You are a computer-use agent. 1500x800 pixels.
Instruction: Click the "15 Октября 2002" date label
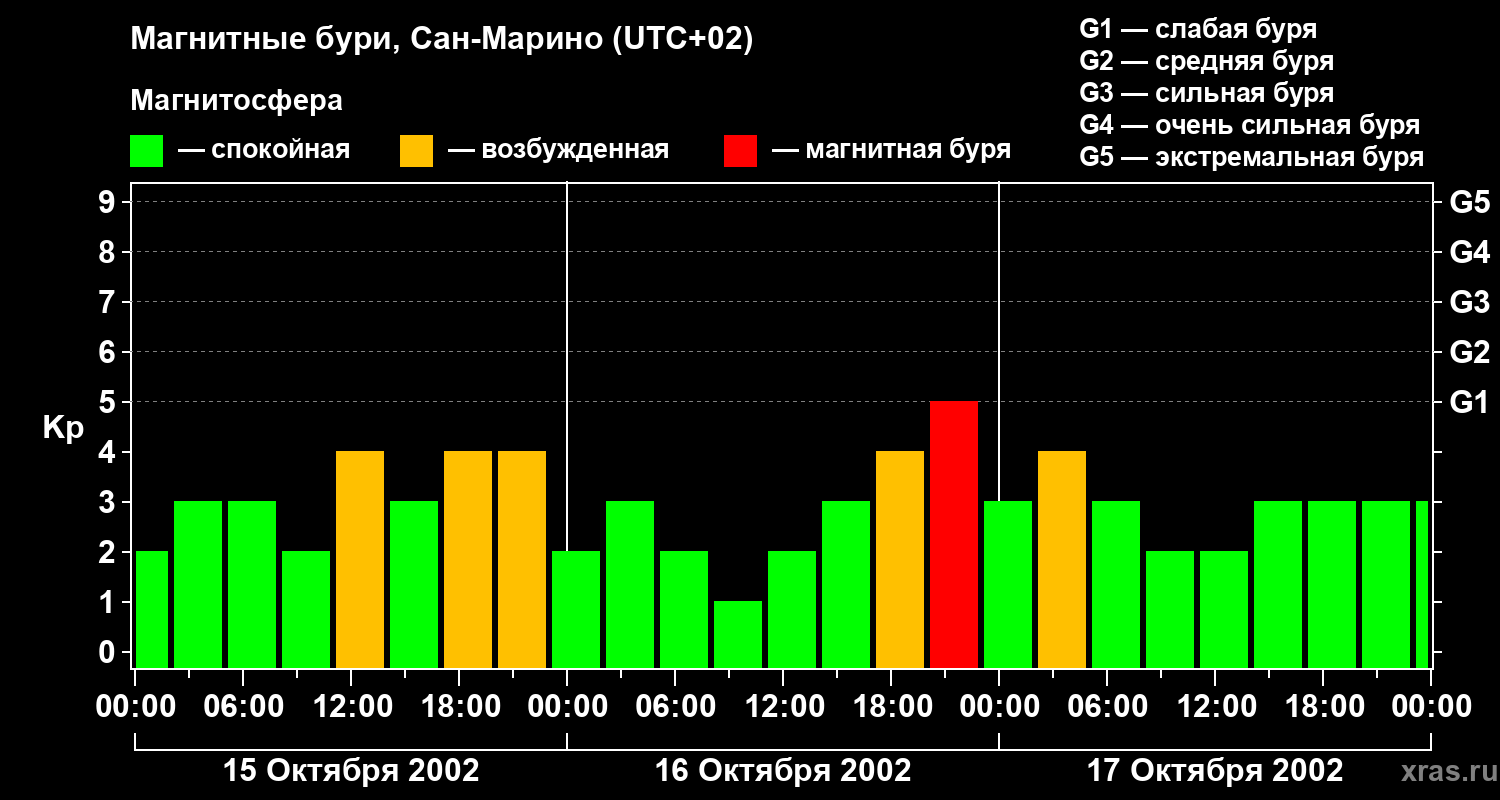click(x=351, y=771)
